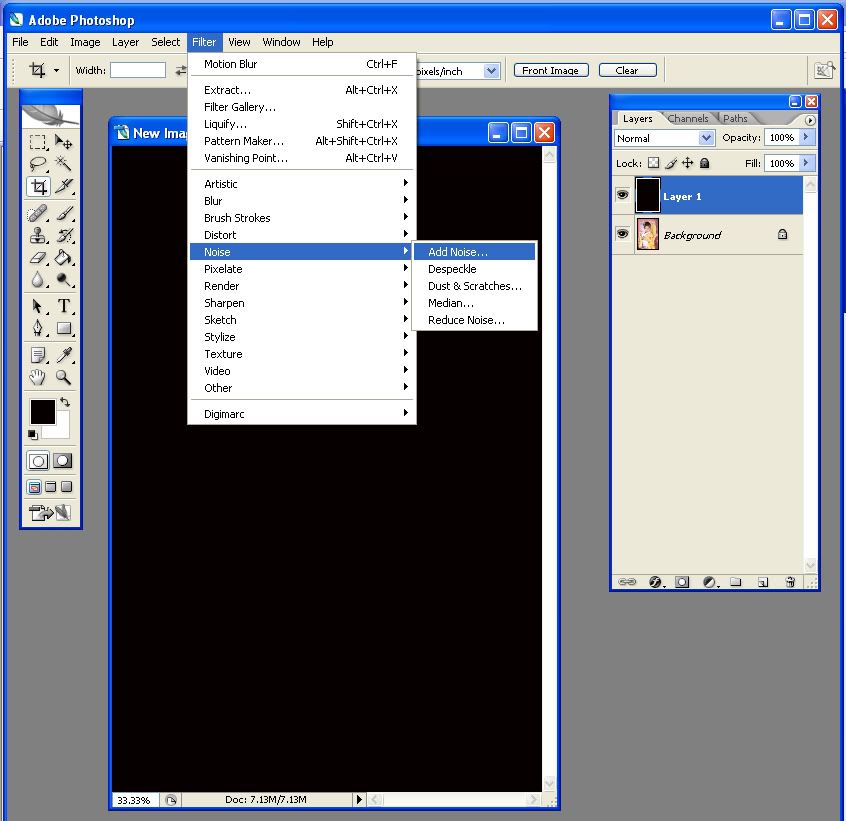Expand the Fill percentage arrow

pyautogui.click(x=806, y=163)
